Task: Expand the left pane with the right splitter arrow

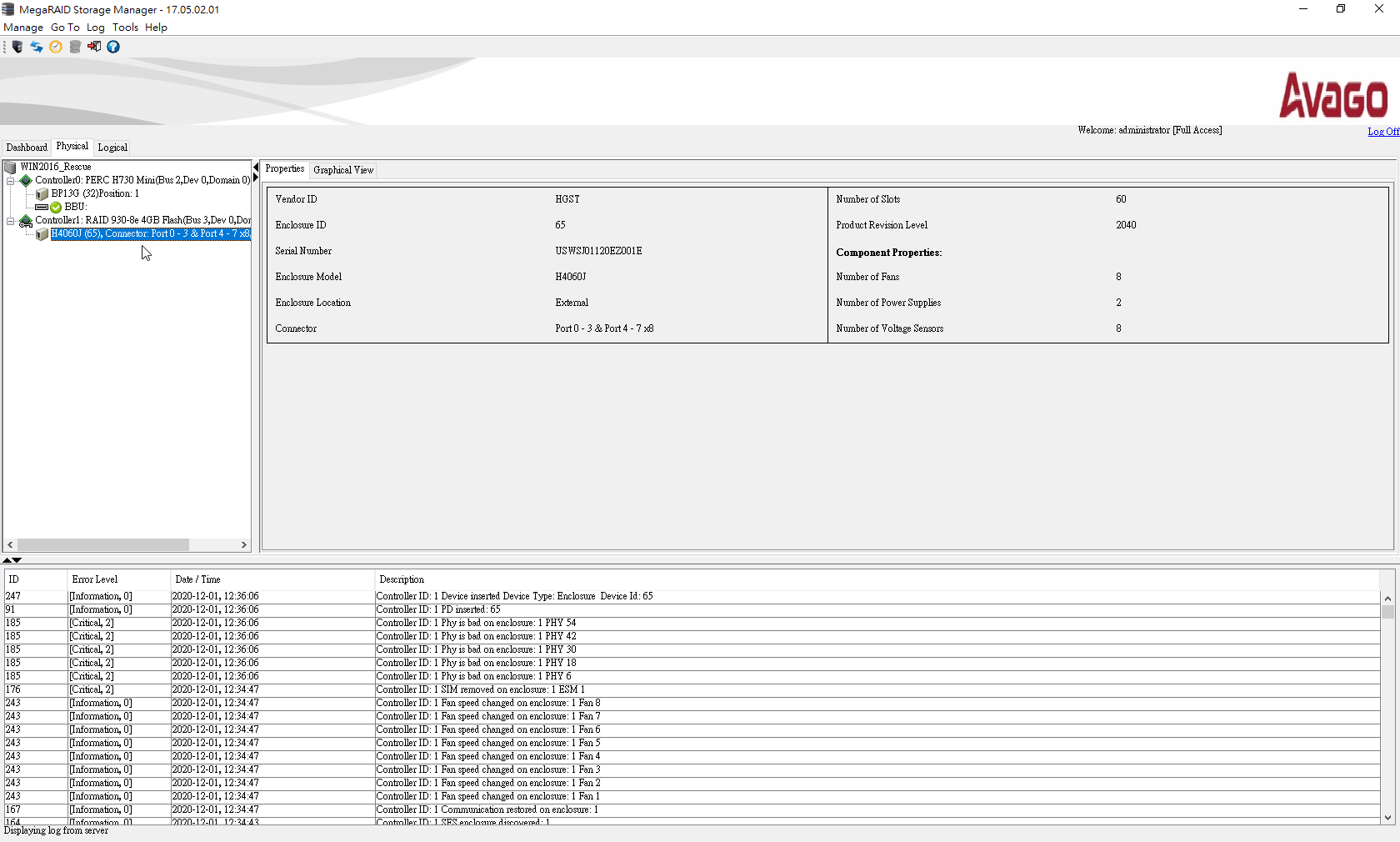Action: click(256, 178)
